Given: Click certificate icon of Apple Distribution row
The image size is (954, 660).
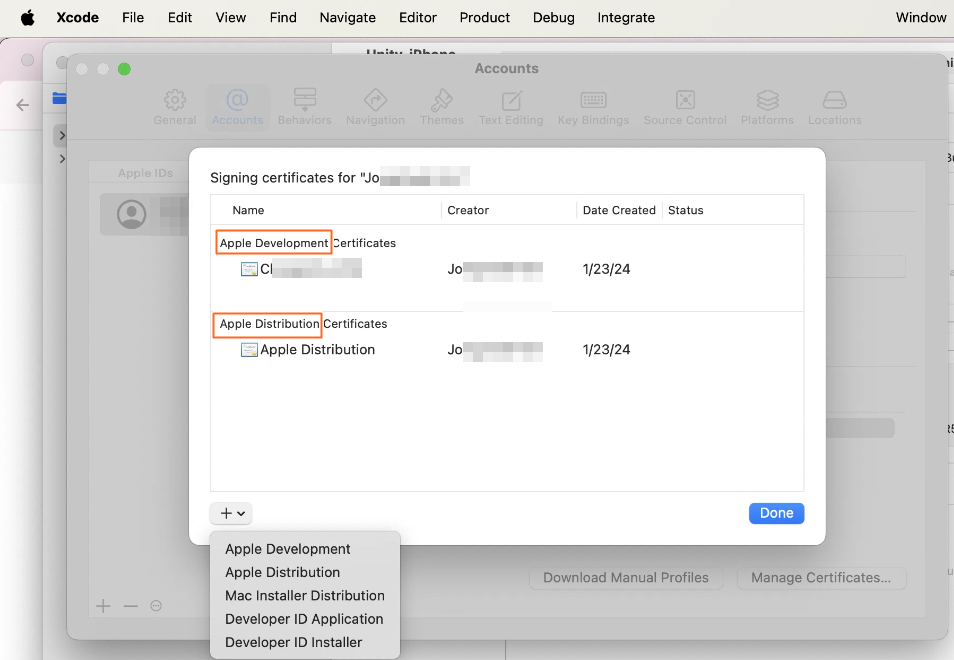Looking at the screenshot, I should [x=249, y=350].
